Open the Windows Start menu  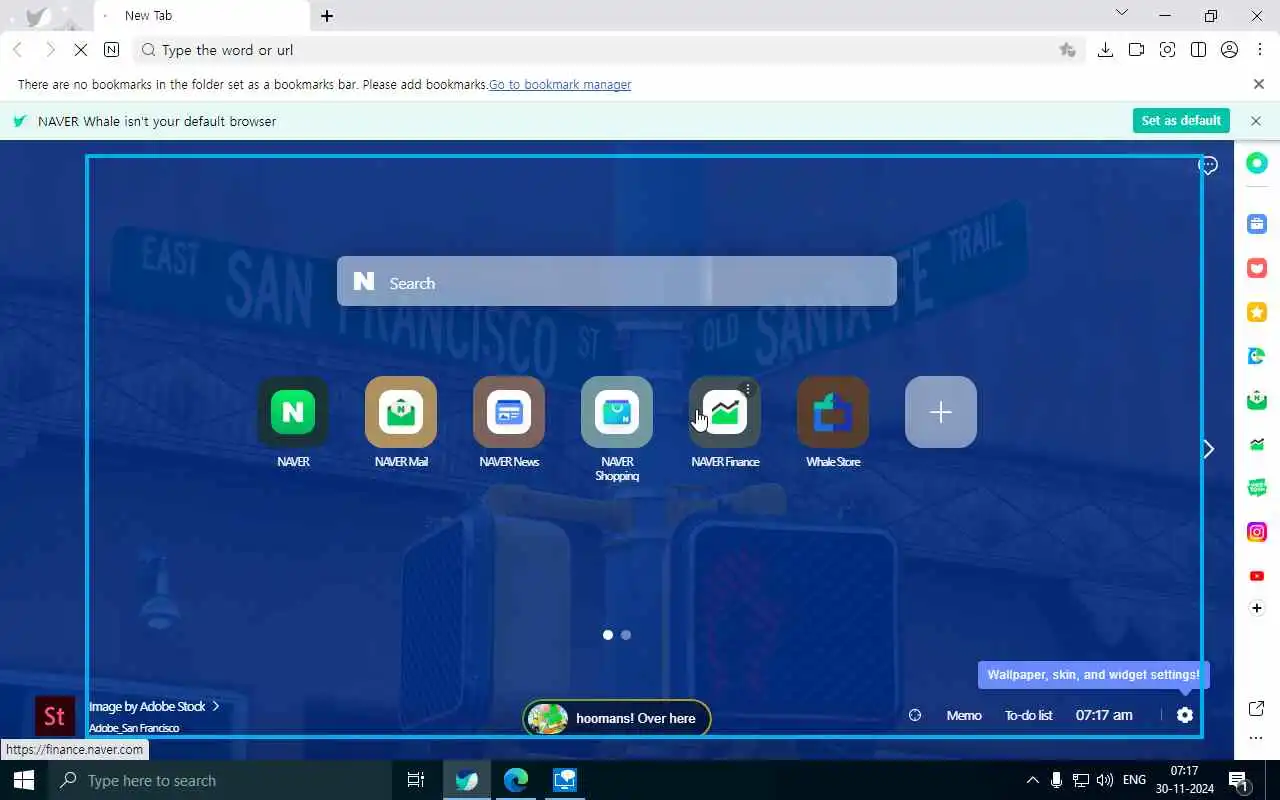tap(23, 780)
